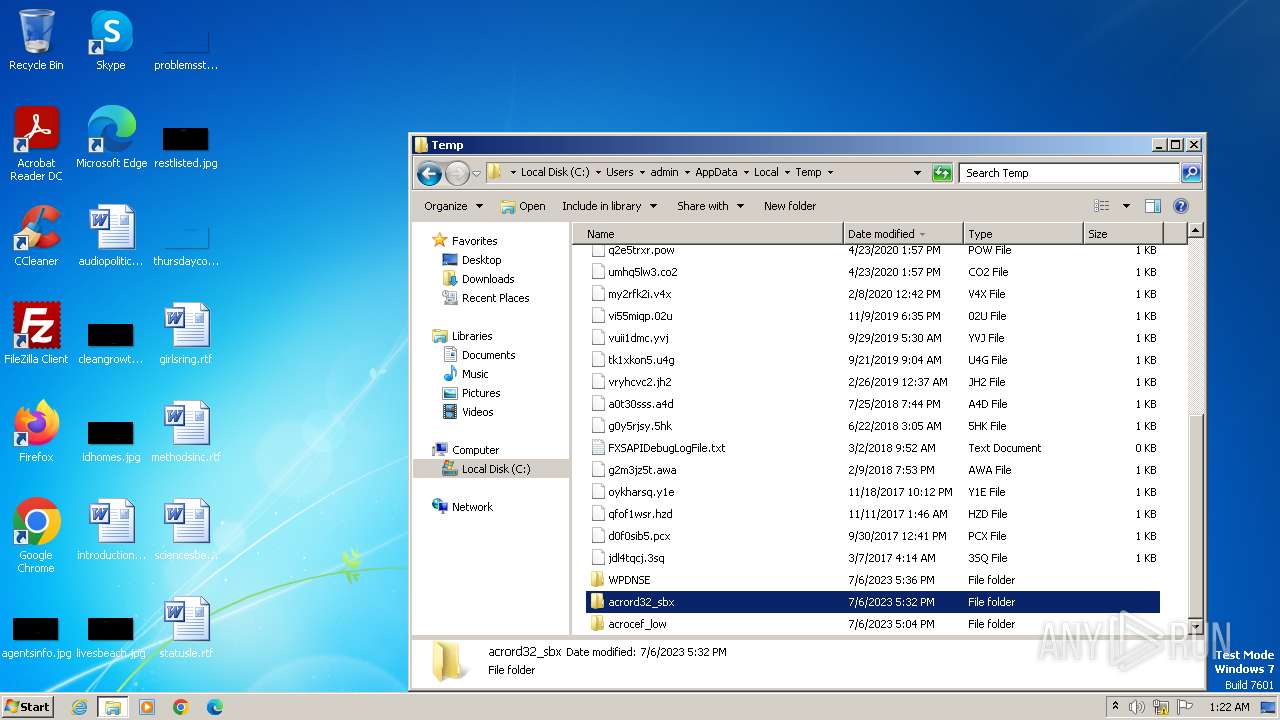Select the restlisted.jpg desktop file
Viewport: 1280px width, 720px height.
coord(186,146)
